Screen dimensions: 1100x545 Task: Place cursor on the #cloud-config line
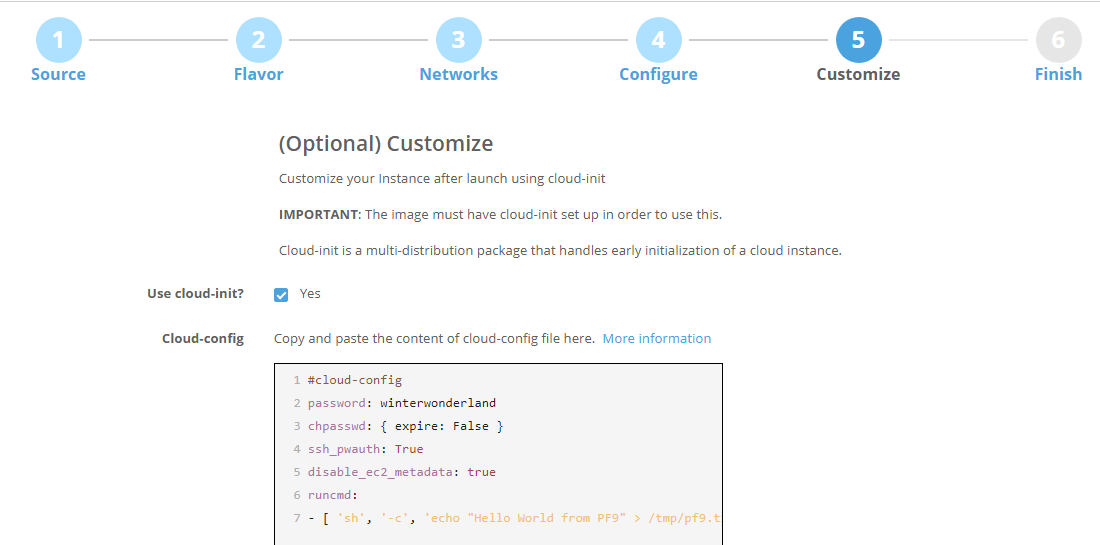[x=355, y=380]
